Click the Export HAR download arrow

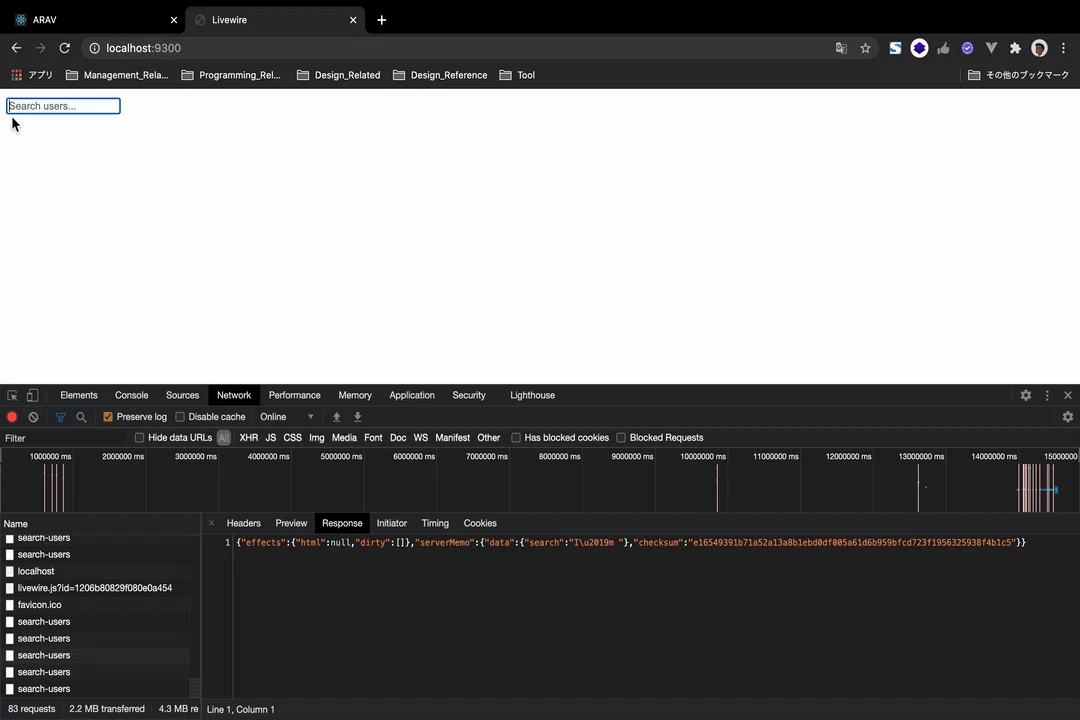(x=357, y=417)
